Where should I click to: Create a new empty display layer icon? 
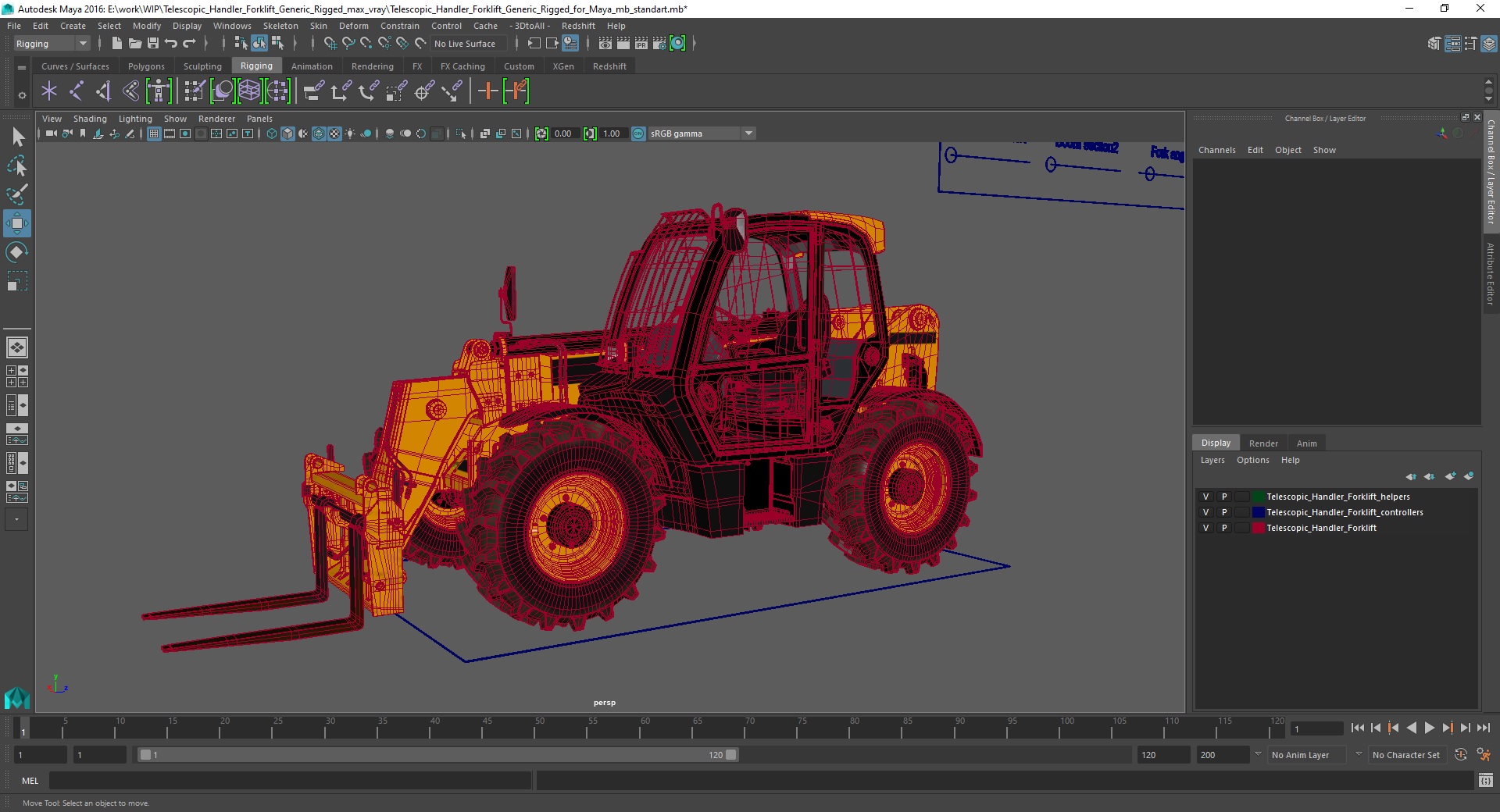pos(1451,475)
